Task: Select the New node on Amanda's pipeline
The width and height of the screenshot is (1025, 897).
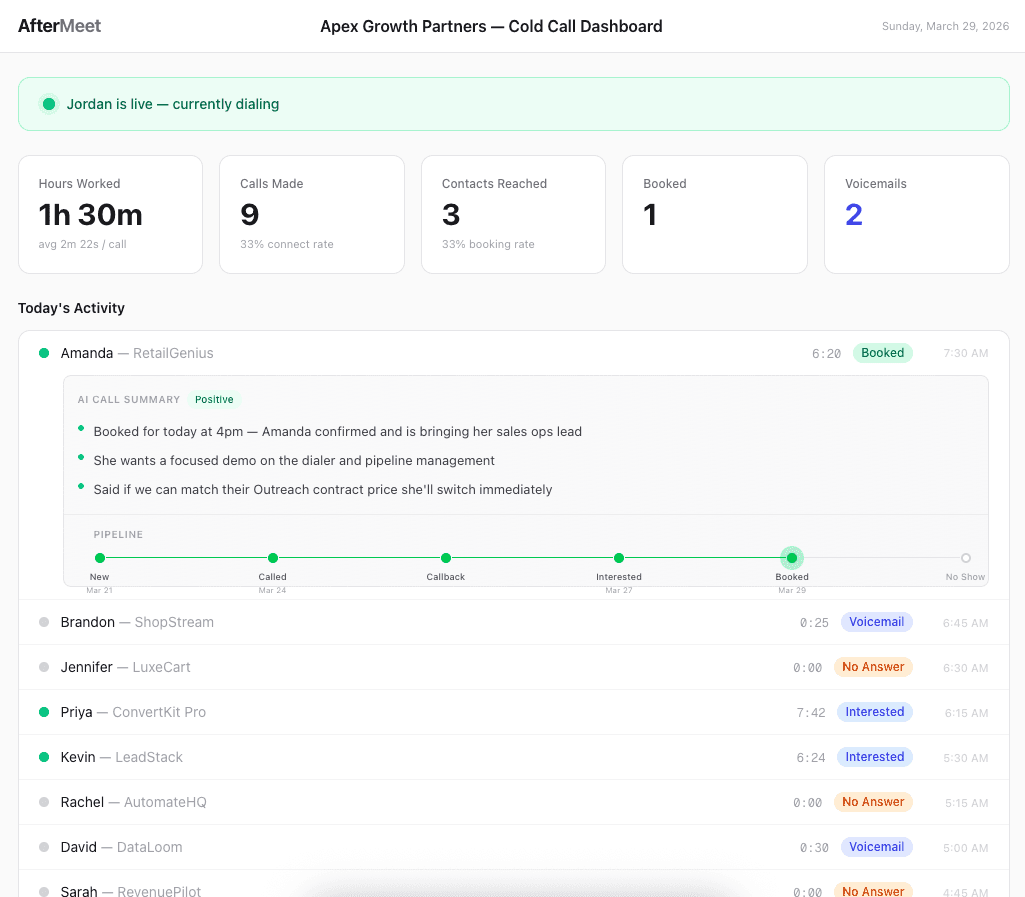Action: click(x=99, y=558)
